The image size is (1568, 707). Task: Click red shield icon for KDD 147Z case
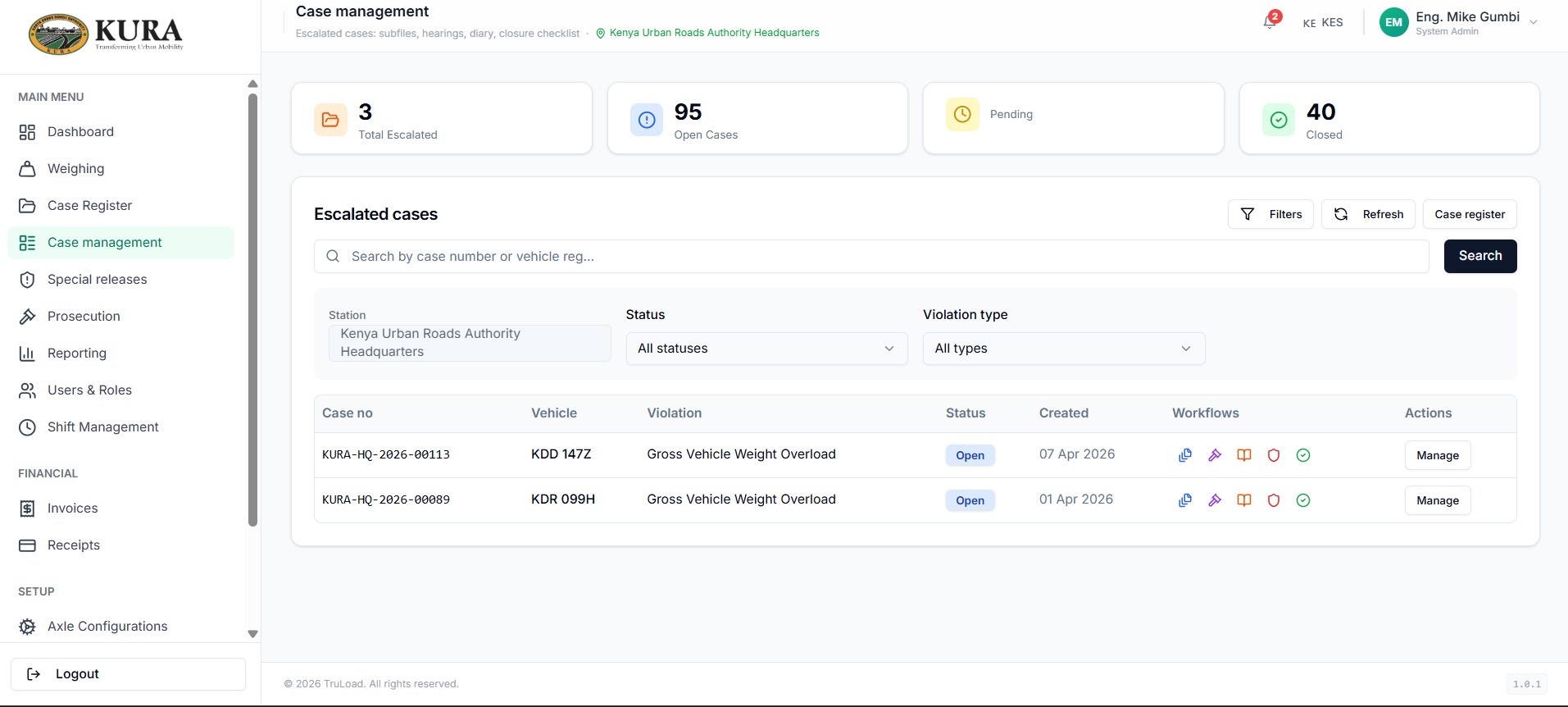click(x=1274, y=455)
